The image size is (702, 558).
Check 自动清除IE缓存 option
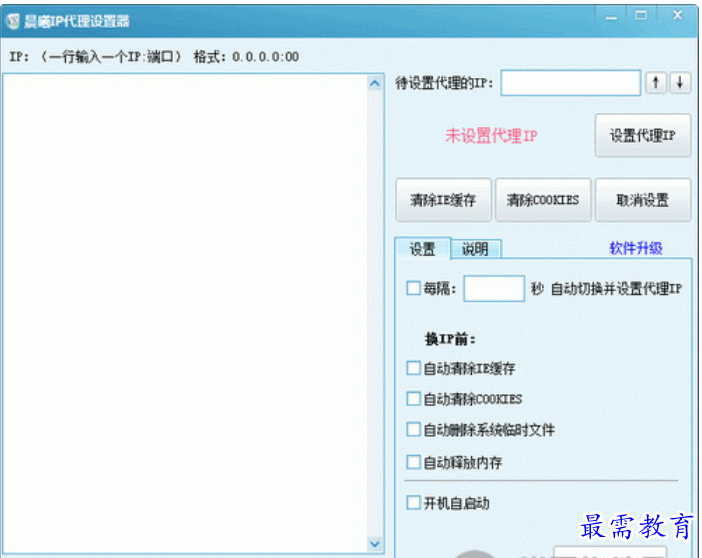413,368
